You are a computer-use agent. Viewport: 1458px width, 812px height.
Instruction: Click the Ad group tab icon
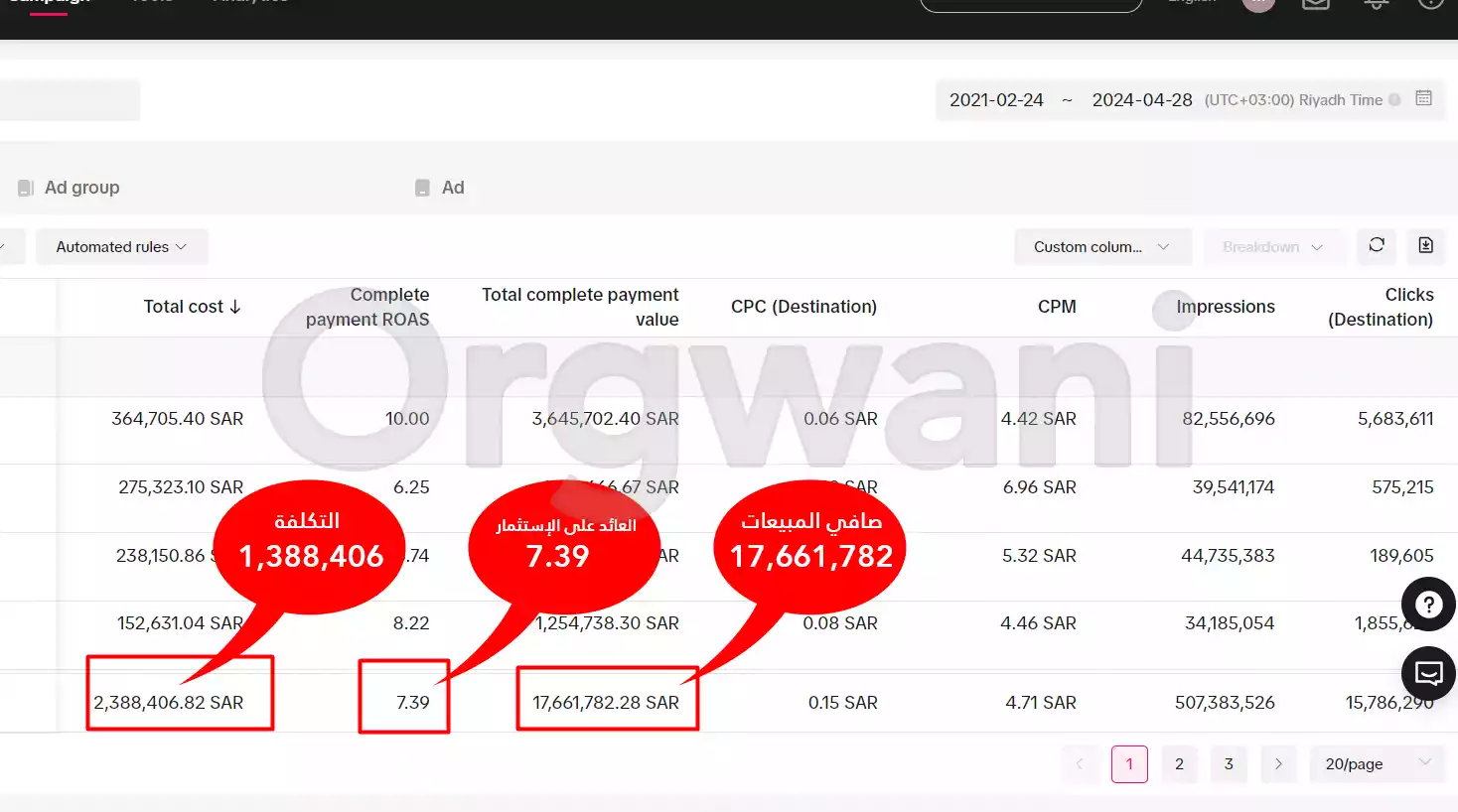pyautogui.click(x=26, y=188)
